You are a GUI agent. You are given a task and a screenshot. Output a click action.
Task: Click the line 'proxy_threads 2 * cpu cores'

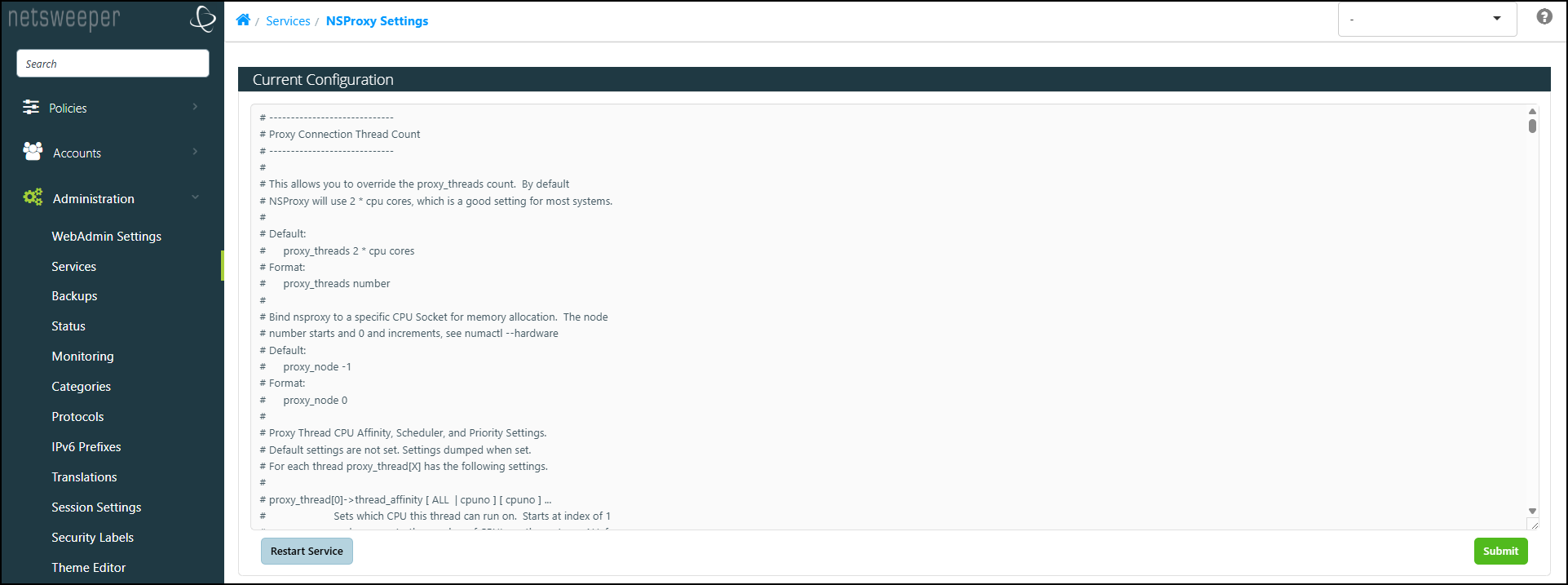point(349,250)
